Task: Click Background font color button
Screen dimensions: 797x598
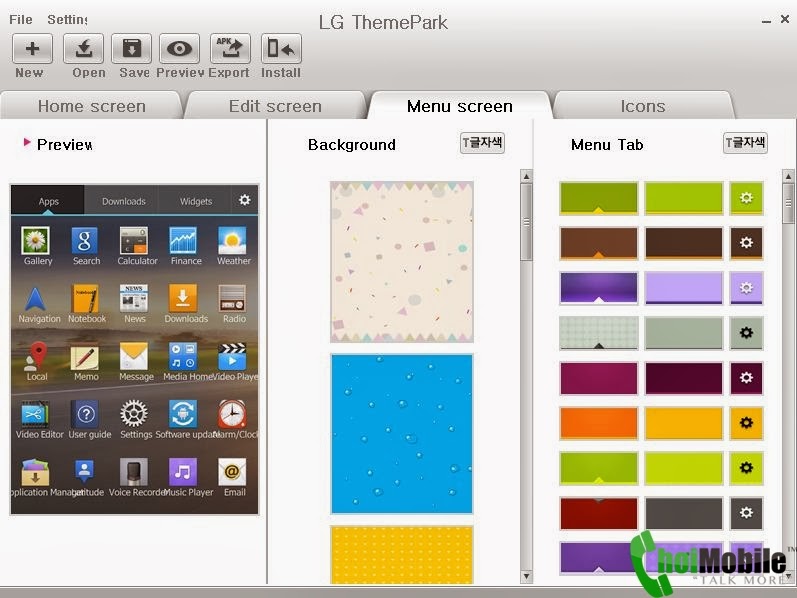Action: (x=482, y=143)
